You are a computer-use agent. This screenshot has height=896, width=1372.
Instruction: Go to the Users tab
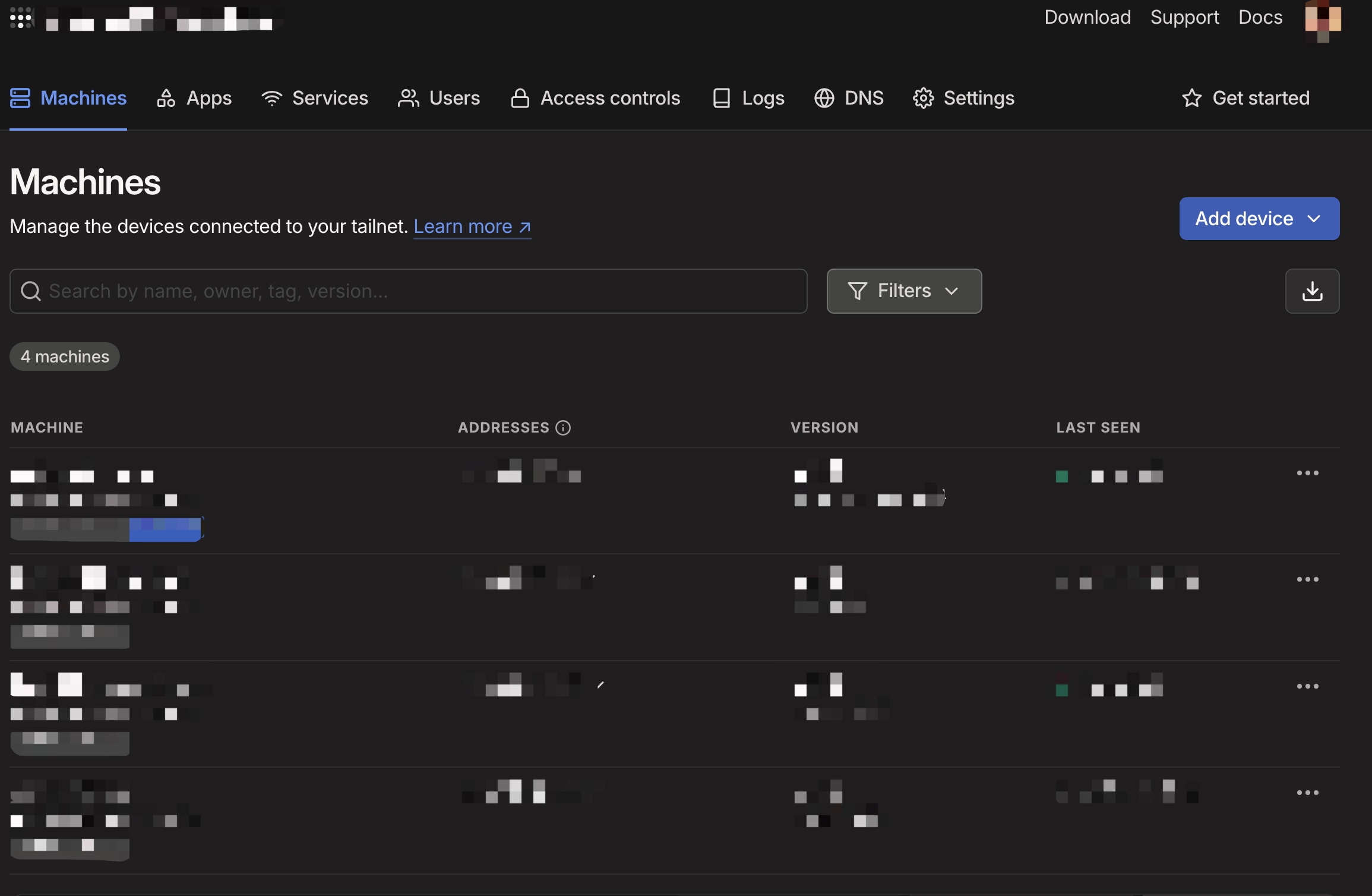coord(439,98)
